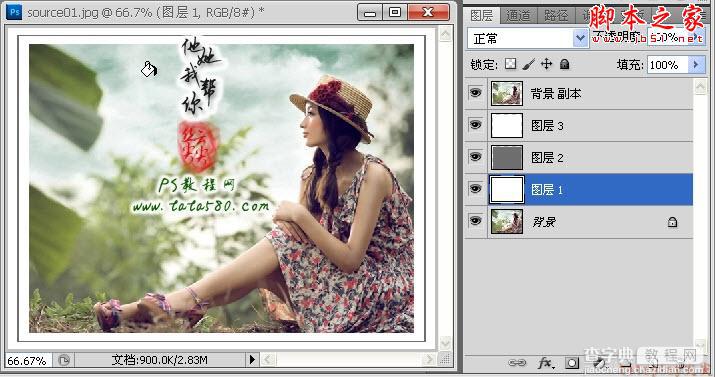Open the blend mode 正常 dropdown

527,38
